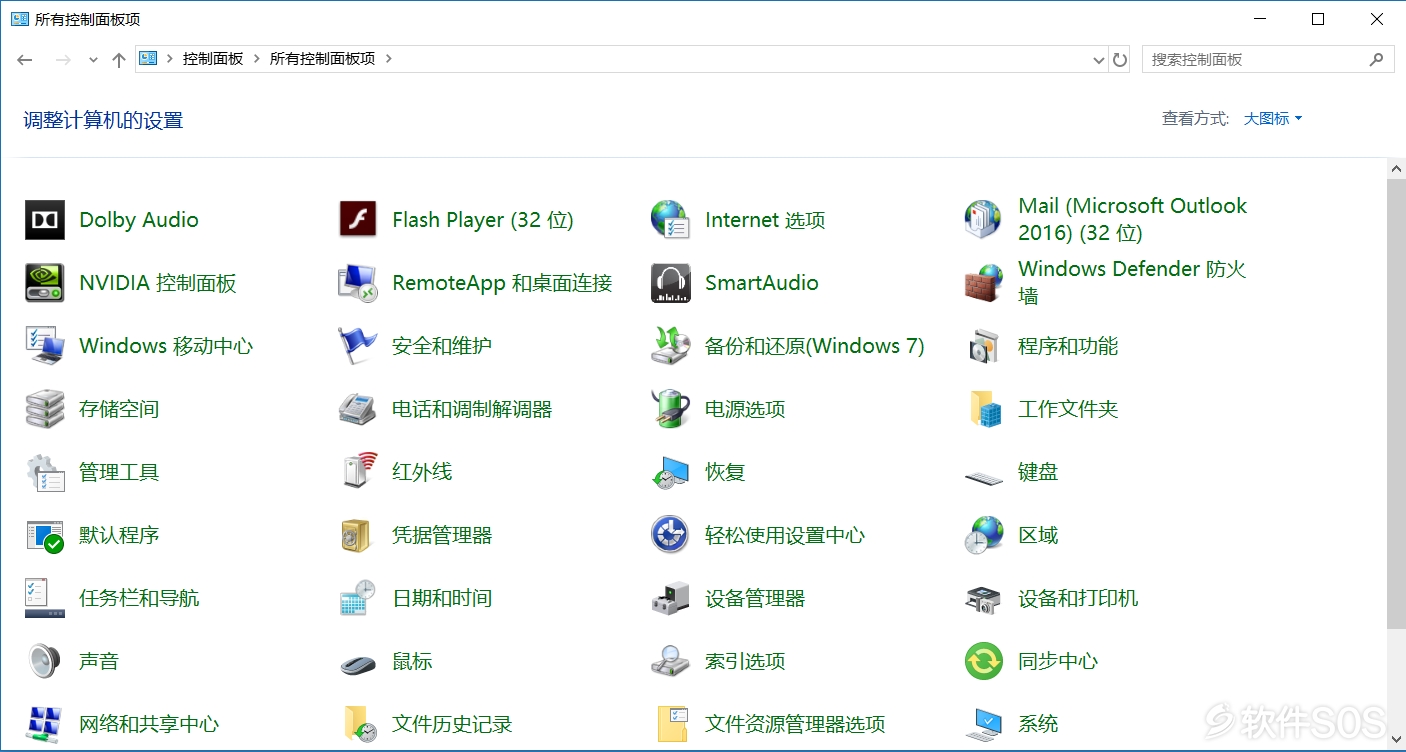Expand the address bar history dropdown arrow

[x=1099, y=60]
